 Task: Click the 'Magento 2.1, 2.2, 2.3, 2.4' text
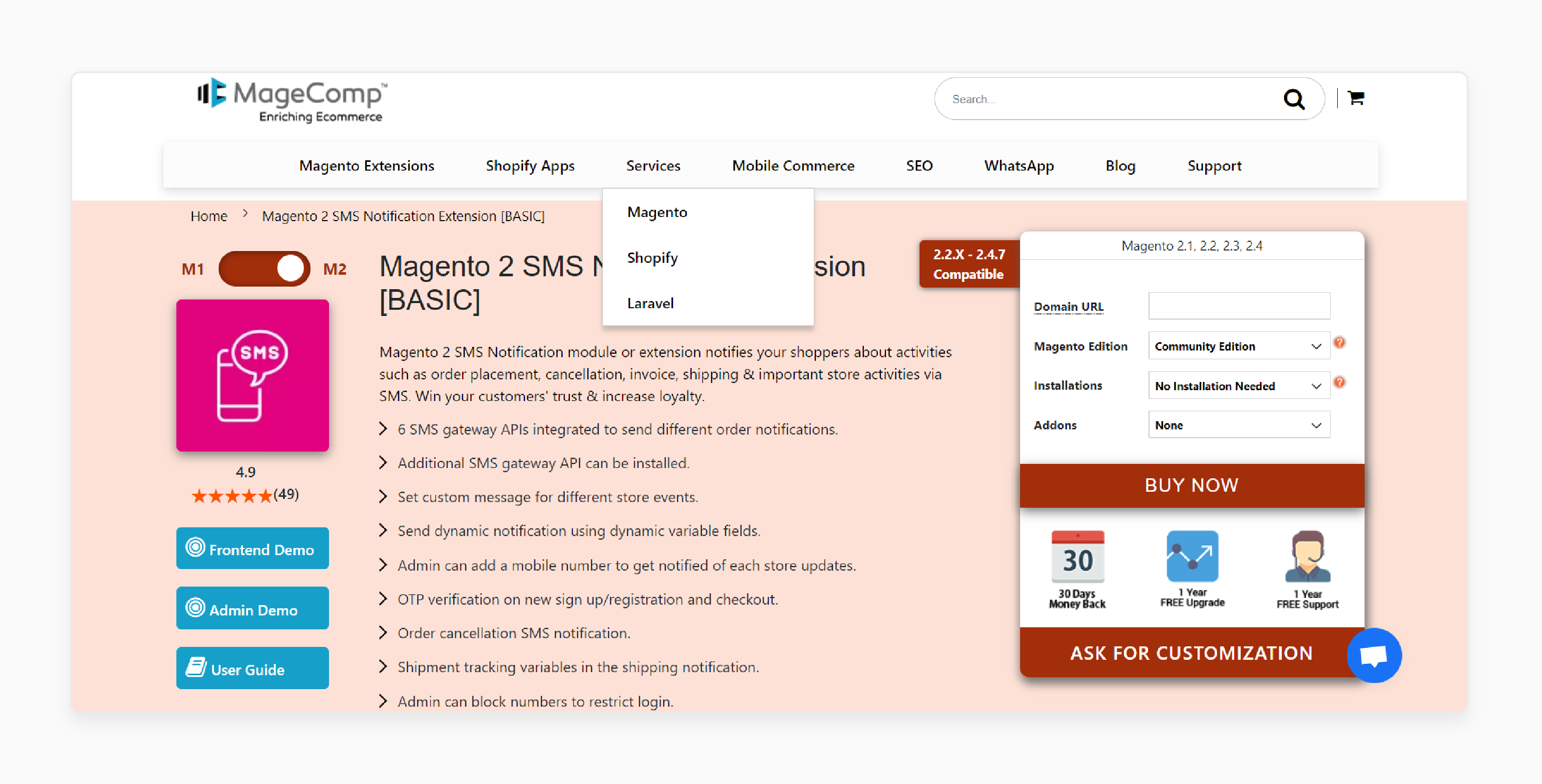point(1192,246)
